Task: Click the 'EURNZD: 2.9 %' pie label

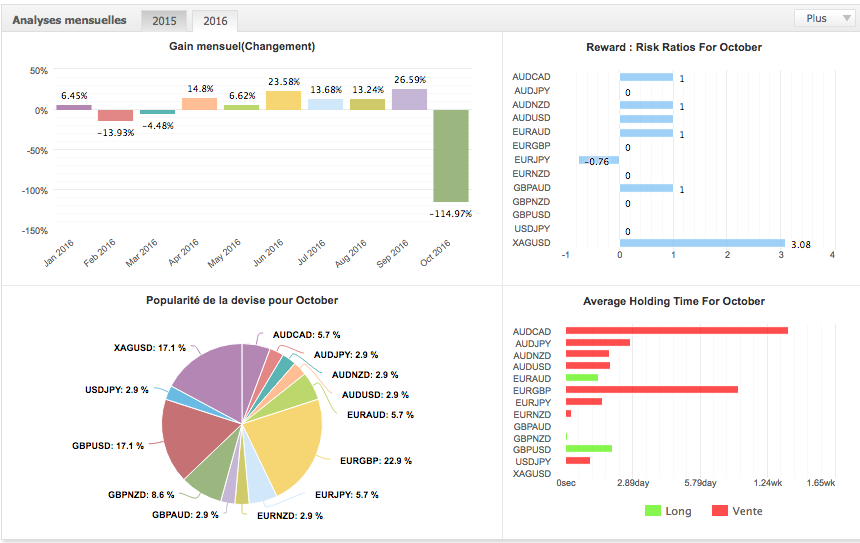Action: pyautogui.click(x=290, y=516)
